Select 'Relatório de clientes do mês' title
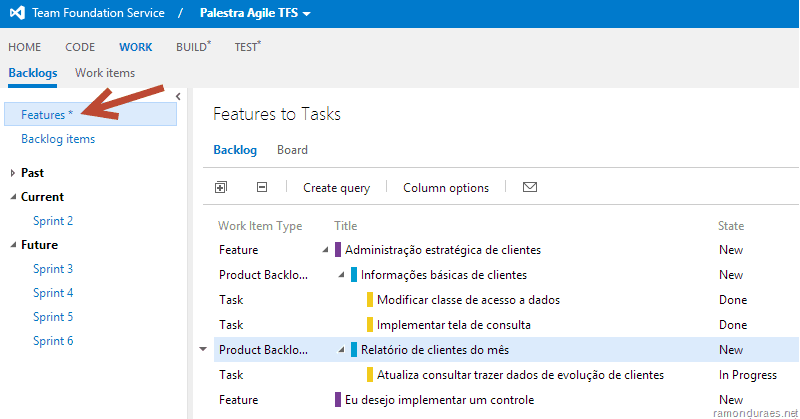 tap(435, 350)
